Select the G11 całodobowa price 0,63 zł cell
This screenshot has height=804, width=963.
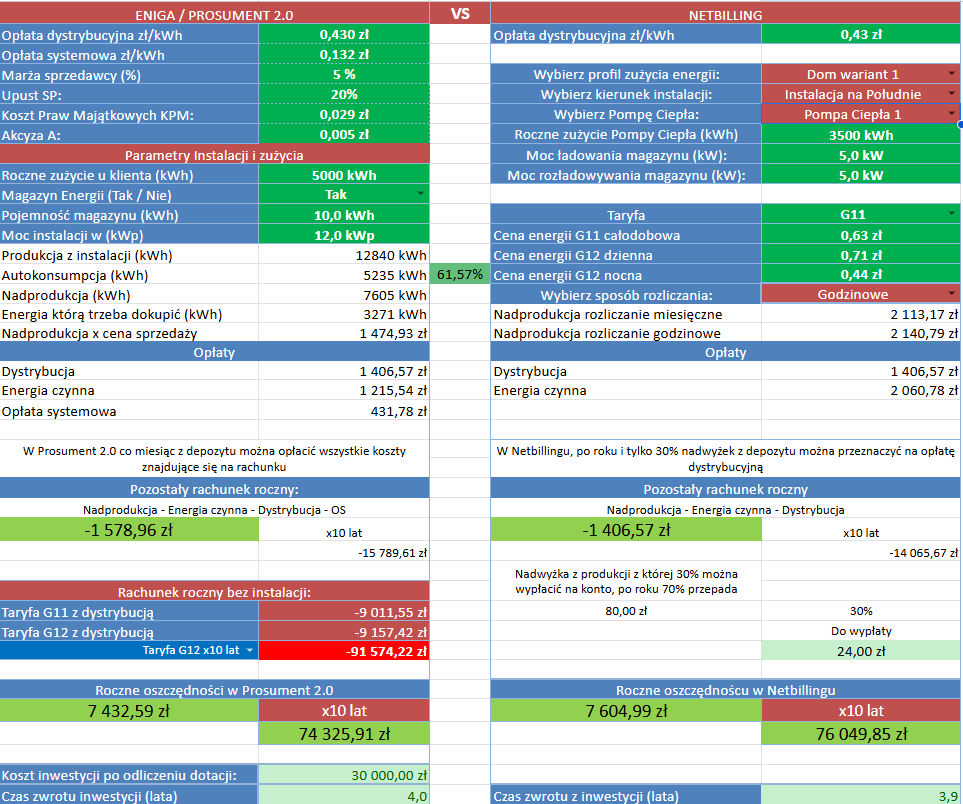[x=860, y=235]
